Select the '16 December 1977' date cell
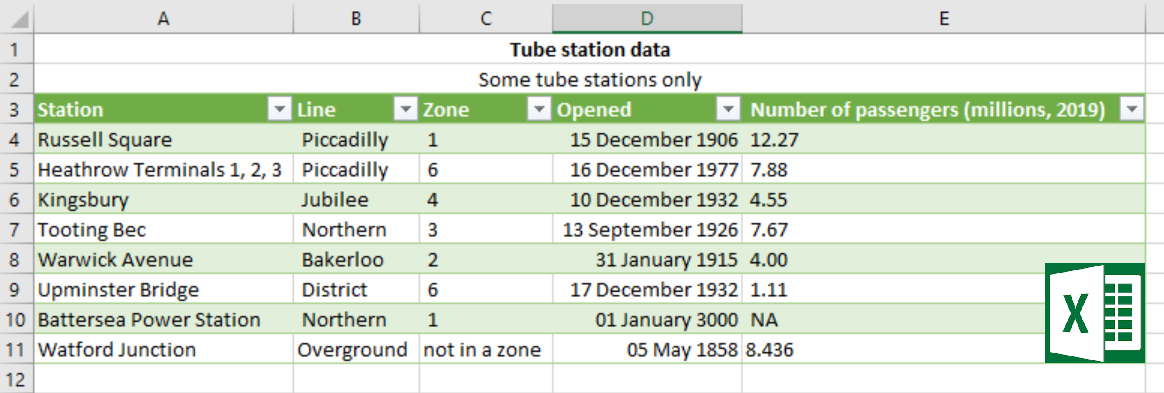 tap(647, 169)
